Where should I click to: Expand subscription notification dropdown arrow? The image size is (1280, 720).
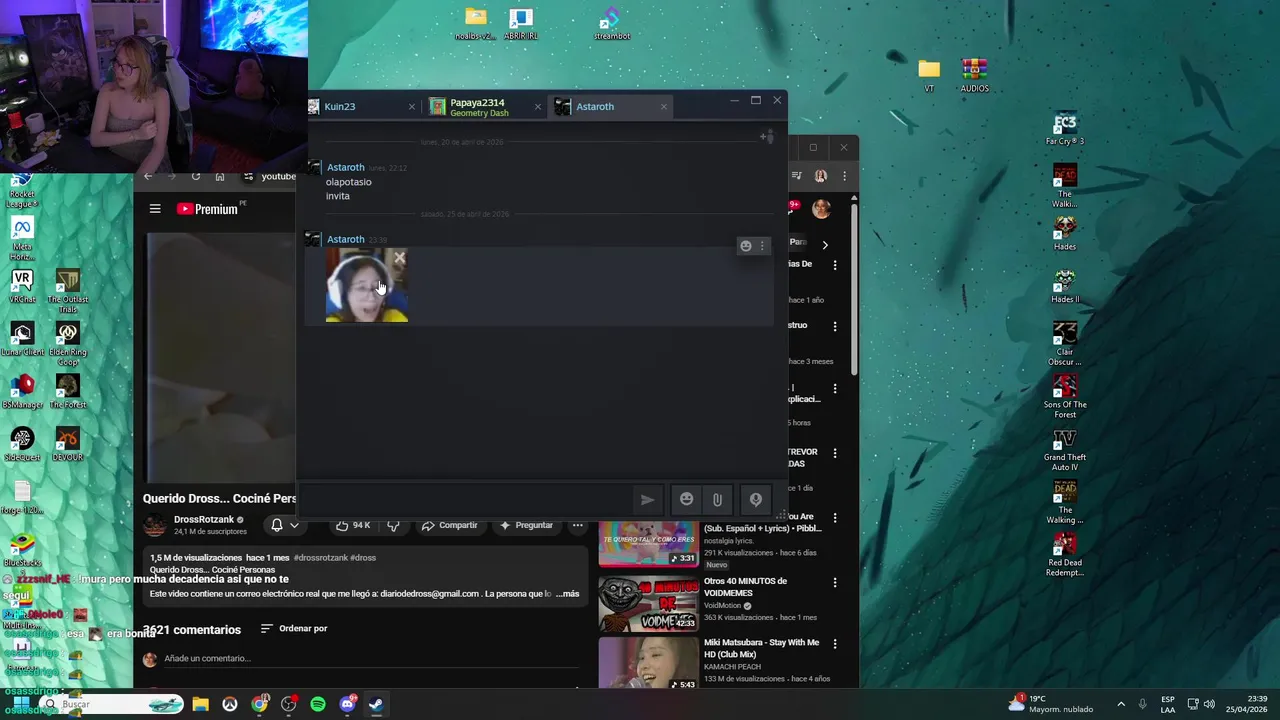[x=294, y=525]
